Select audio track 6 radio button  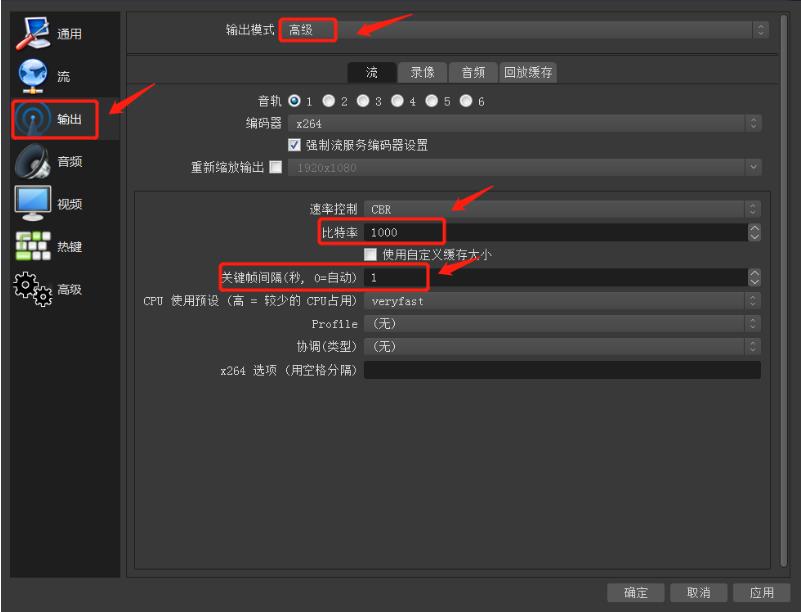tap(465, 101)
